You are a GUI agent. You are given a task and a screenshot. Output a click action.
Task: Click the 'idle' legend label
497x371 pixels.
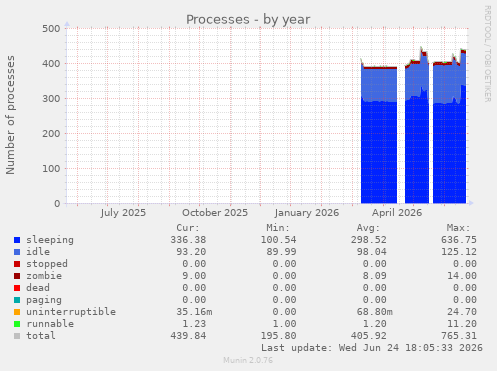pyautogui.click(x=38, y=252)
